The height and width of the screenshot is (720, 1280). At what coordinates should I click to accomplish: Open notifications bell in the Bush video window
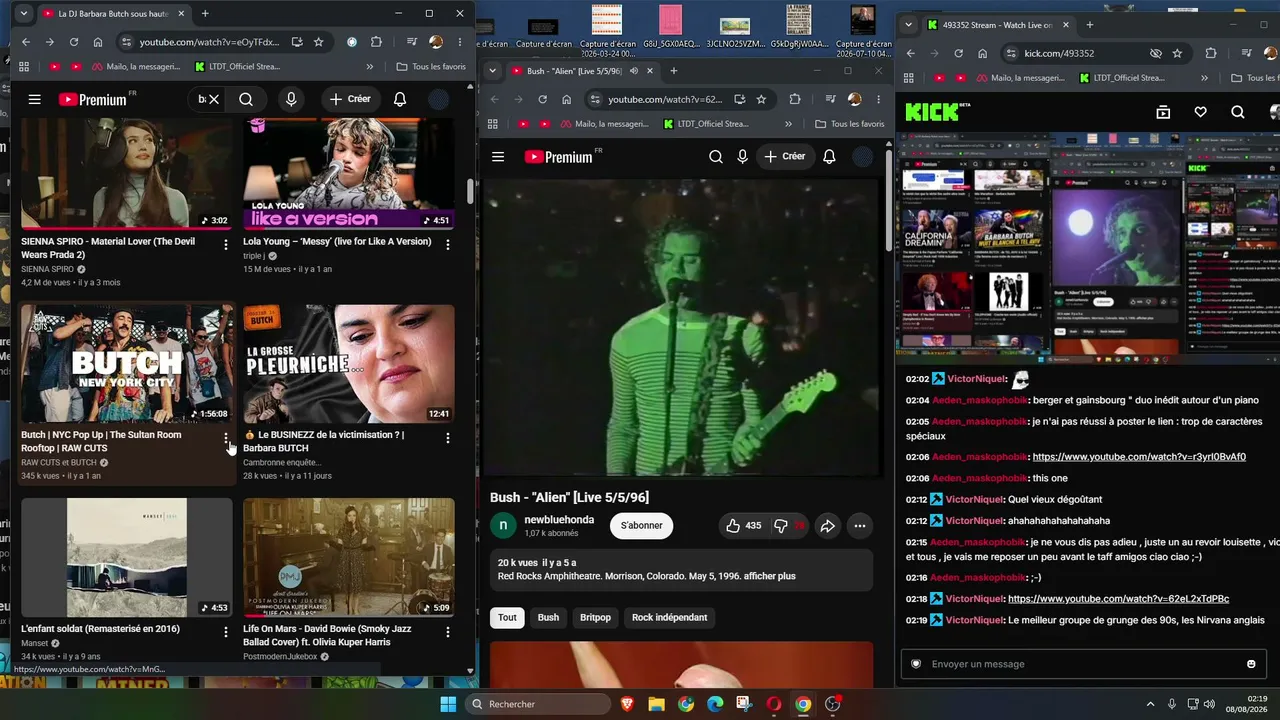point(829,156)
